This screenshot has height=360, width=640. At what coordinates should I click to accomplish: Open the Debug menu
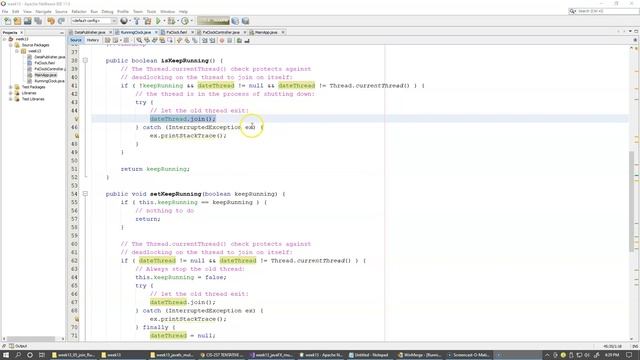[x=107, y=11]
